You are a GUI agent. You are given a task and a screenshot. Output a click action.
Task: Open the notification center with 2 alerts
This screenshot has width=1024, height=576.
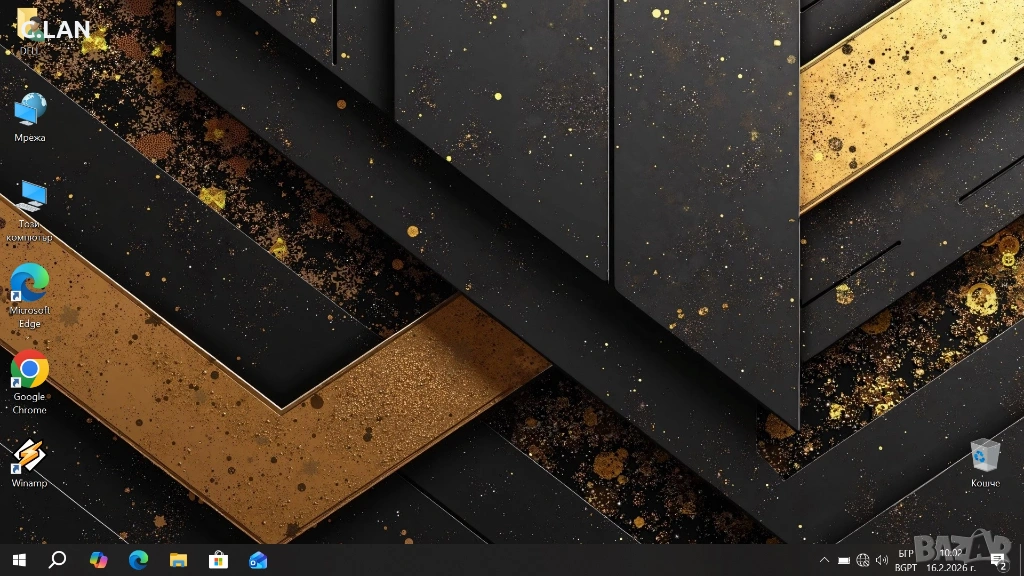click(x=997, y=560)
